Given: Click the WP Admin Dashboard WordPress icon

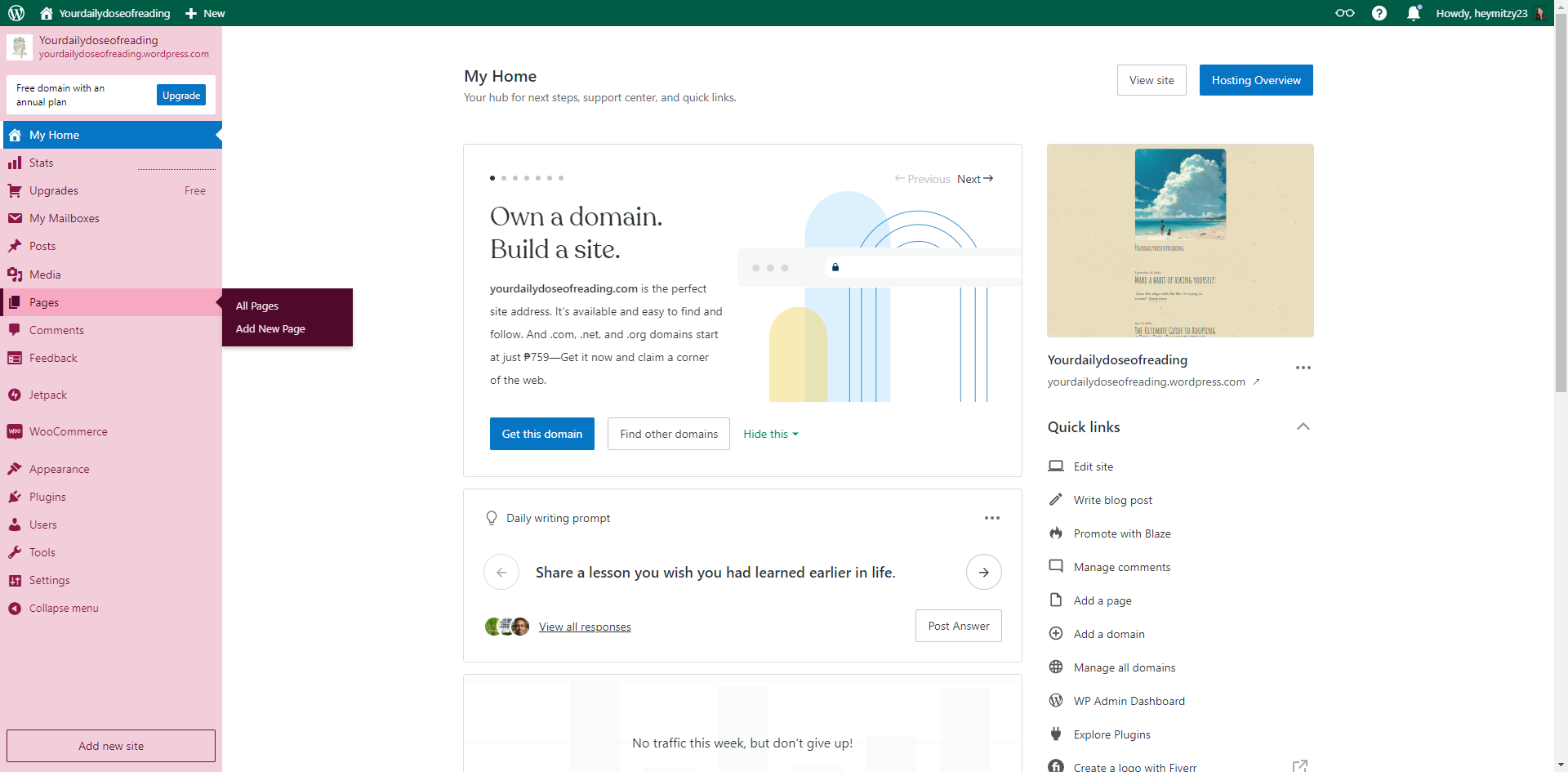Looking at the screenshot, I should coord(1056,701).
